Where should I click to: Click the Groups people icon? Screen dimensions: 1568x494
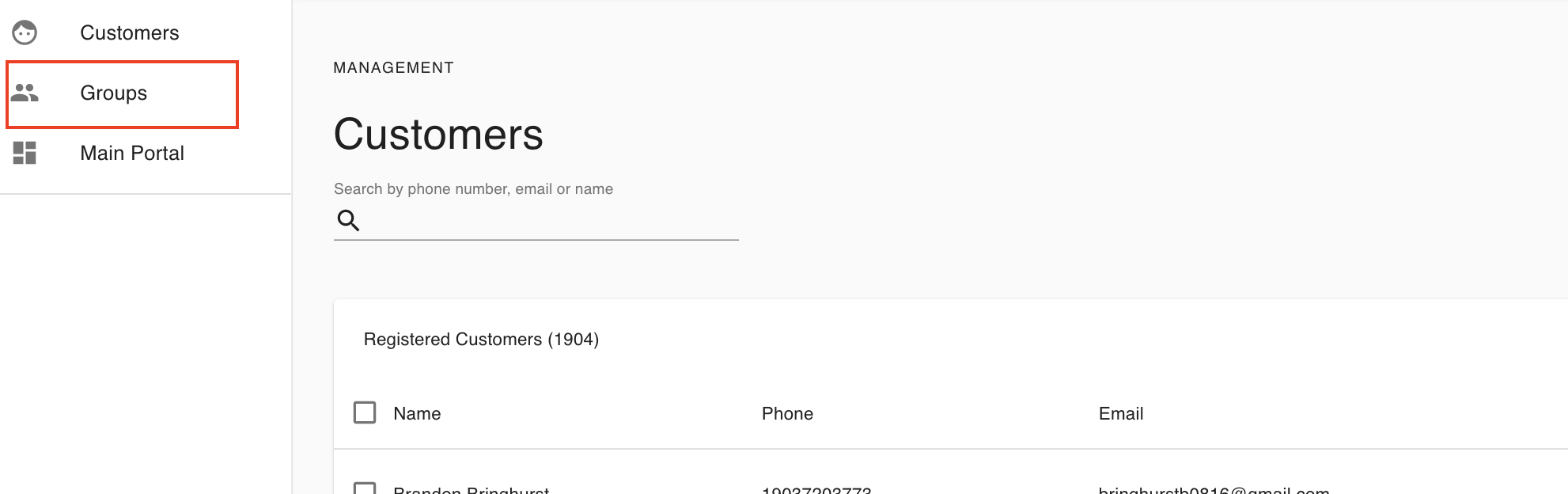(25, 93)
